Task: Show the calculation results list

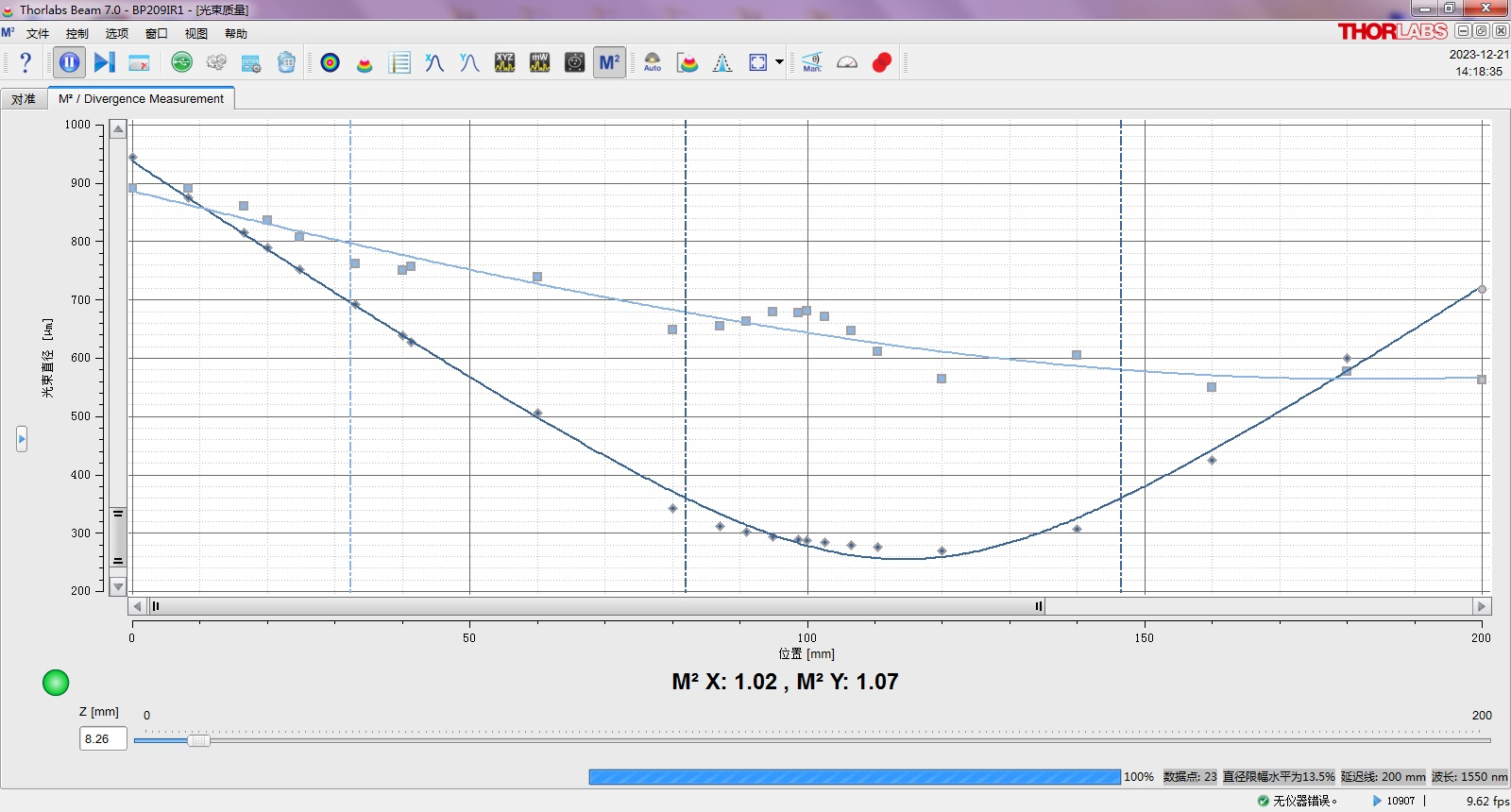Action: tap(399, 62)
